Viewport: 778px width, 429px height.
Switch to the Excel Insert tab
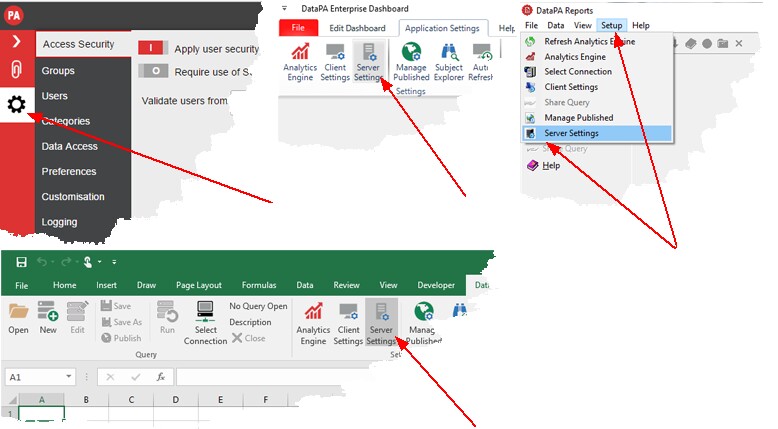coord(106,285)
